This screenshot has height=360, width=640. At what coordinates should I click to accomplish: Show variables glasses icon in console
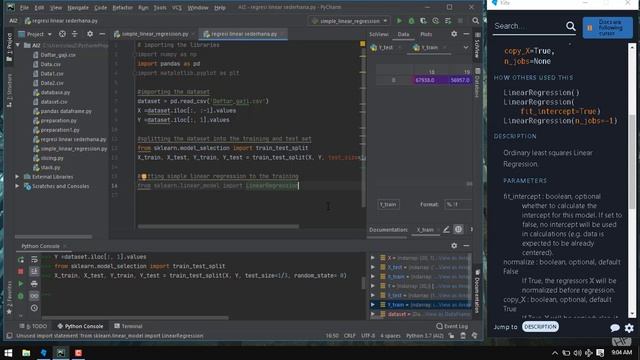[x=34, y=296]
